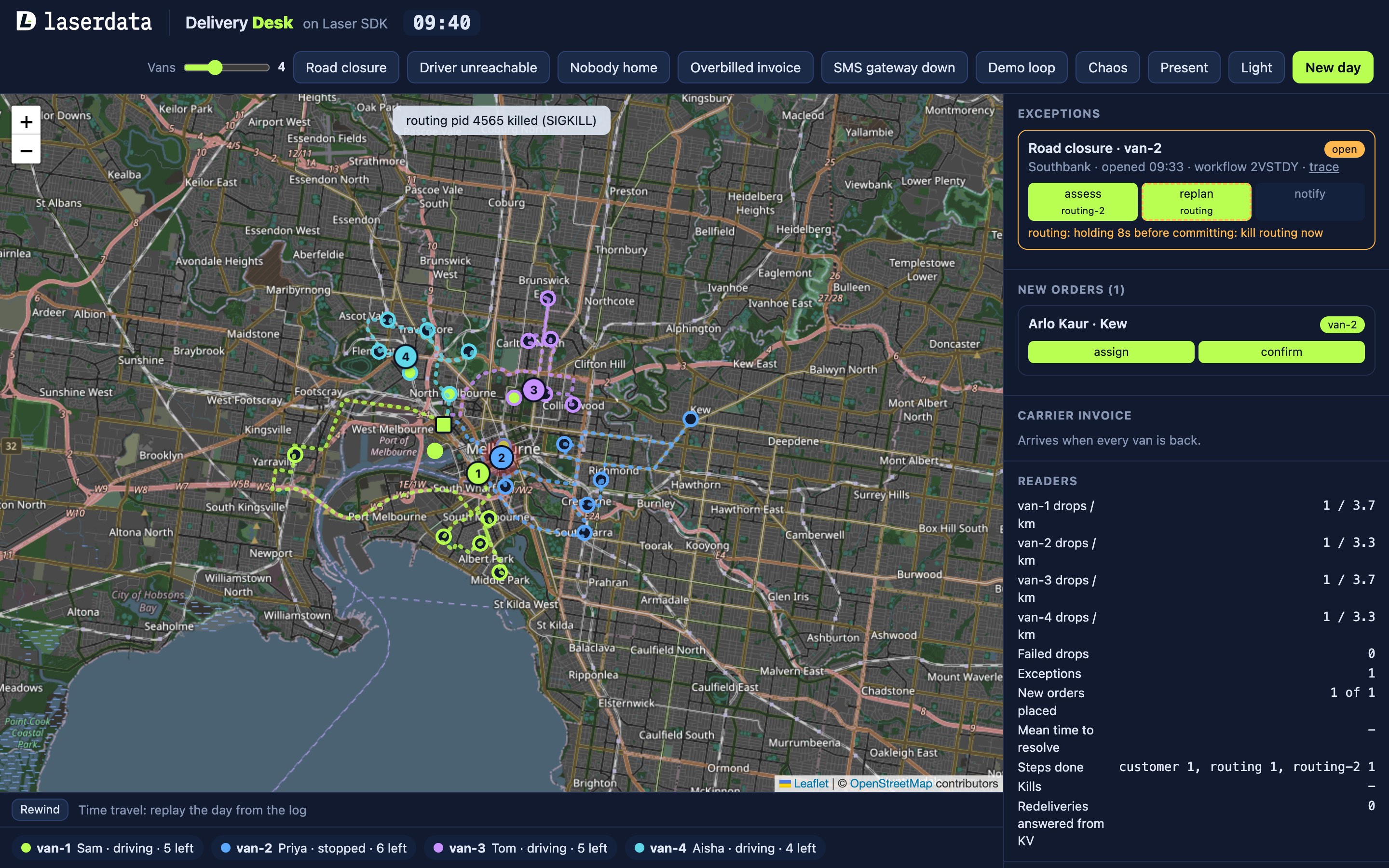Click the 09:40 clock display
Image resolution: width=1389 pixels, height=868 pixels.
pos(441,23)
